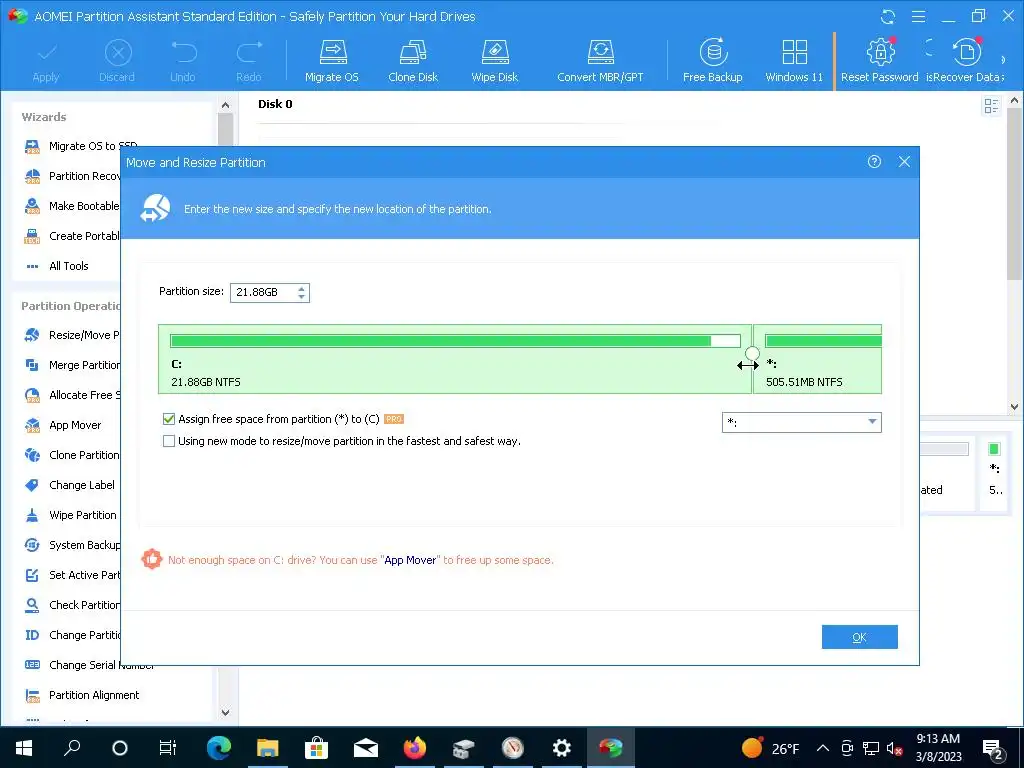Increase partition size with up arrow
The width and height of the screenshot is (1024, 768).
tap(301, 288)
